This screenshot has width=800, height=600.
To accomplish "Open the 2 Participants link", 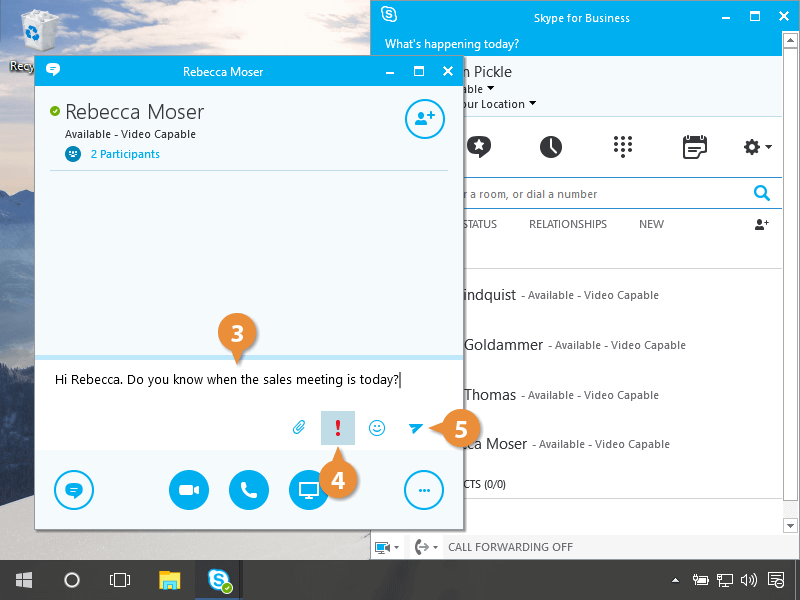I will point(124,154).
